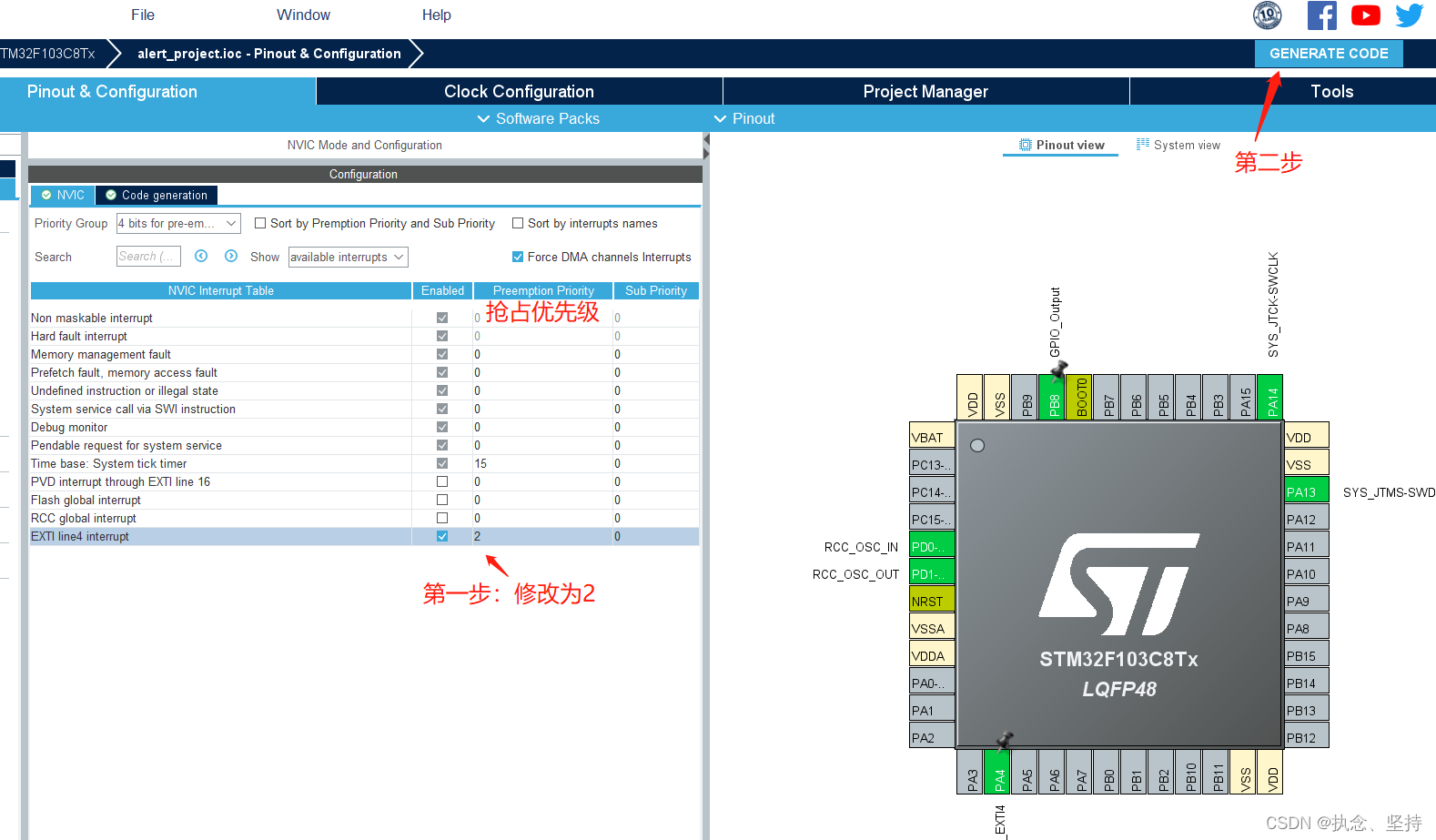Viewport: 1436px width, 840px height.
Task: Enable Flash global interrupt
Action: pos(442,500)
